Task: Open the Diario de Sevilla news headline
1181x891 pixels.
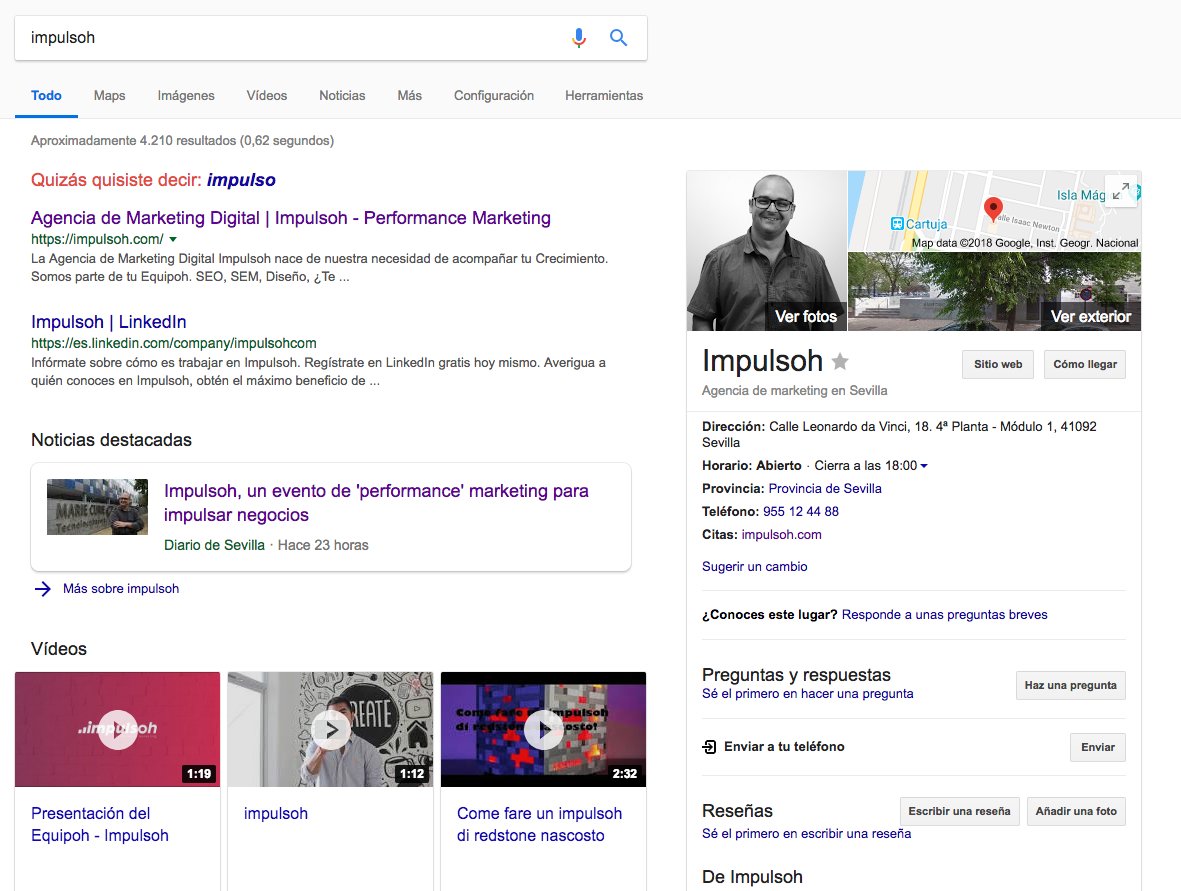Action: [376, 503]
